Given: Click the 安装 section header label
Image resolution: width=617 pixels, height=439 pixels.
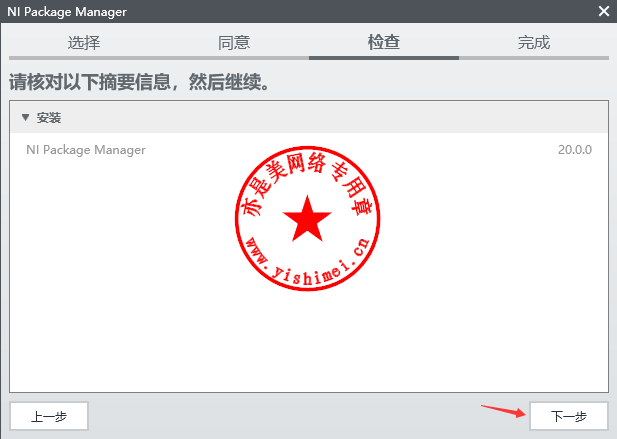Looking at the screenshot, I should (49, 118).
